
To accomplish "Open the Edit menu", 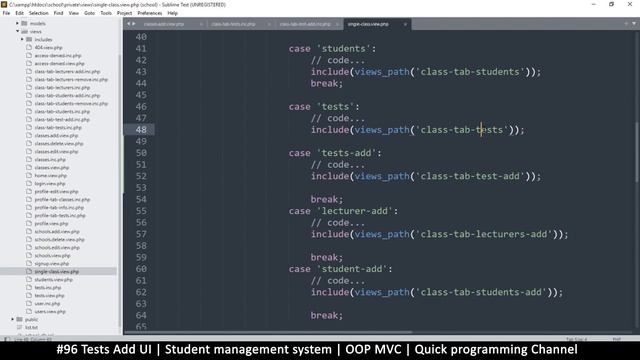I will coord(19,13).
